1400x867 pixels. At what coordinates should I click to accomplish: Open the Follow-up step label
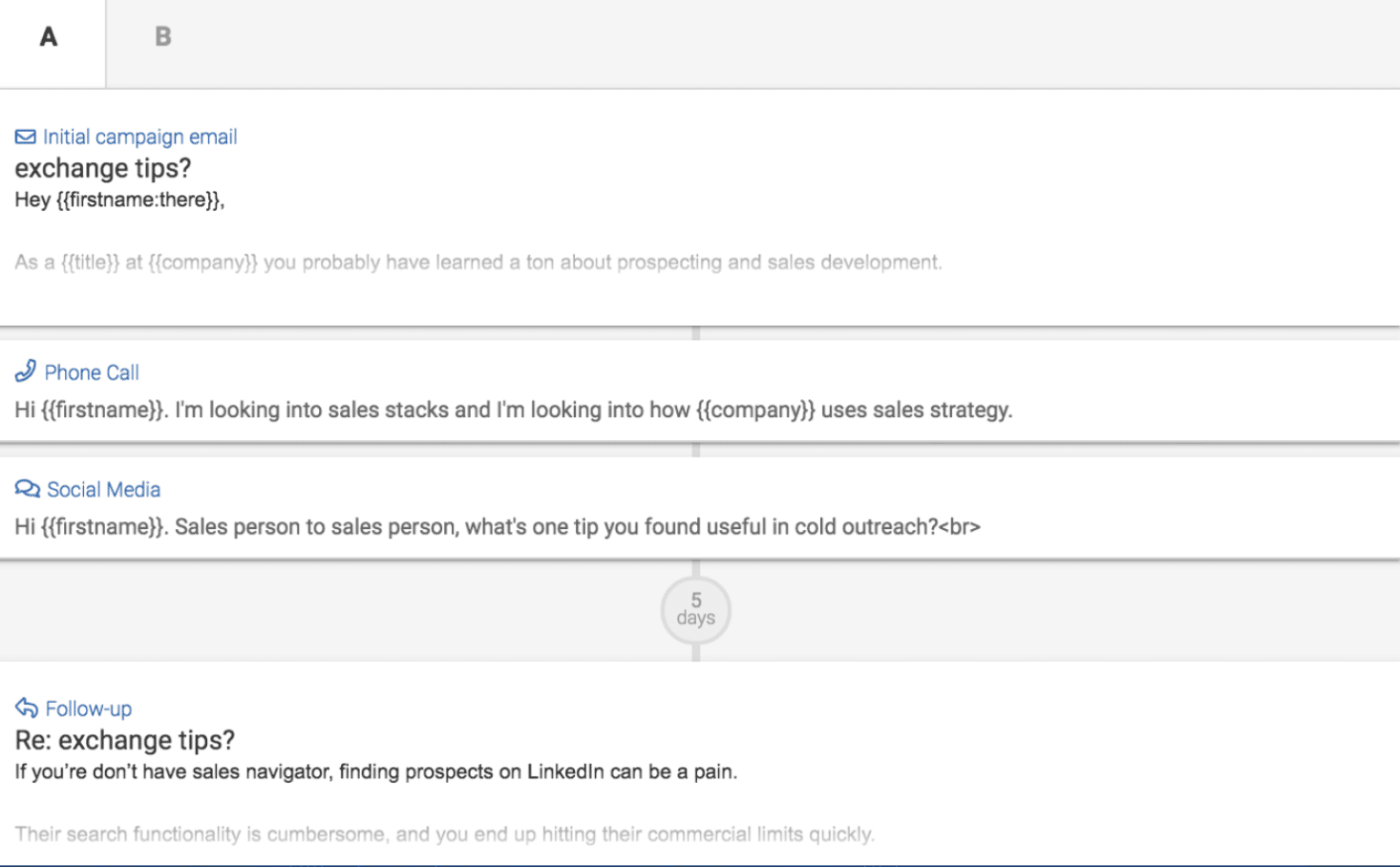click(x=89, y=709)
